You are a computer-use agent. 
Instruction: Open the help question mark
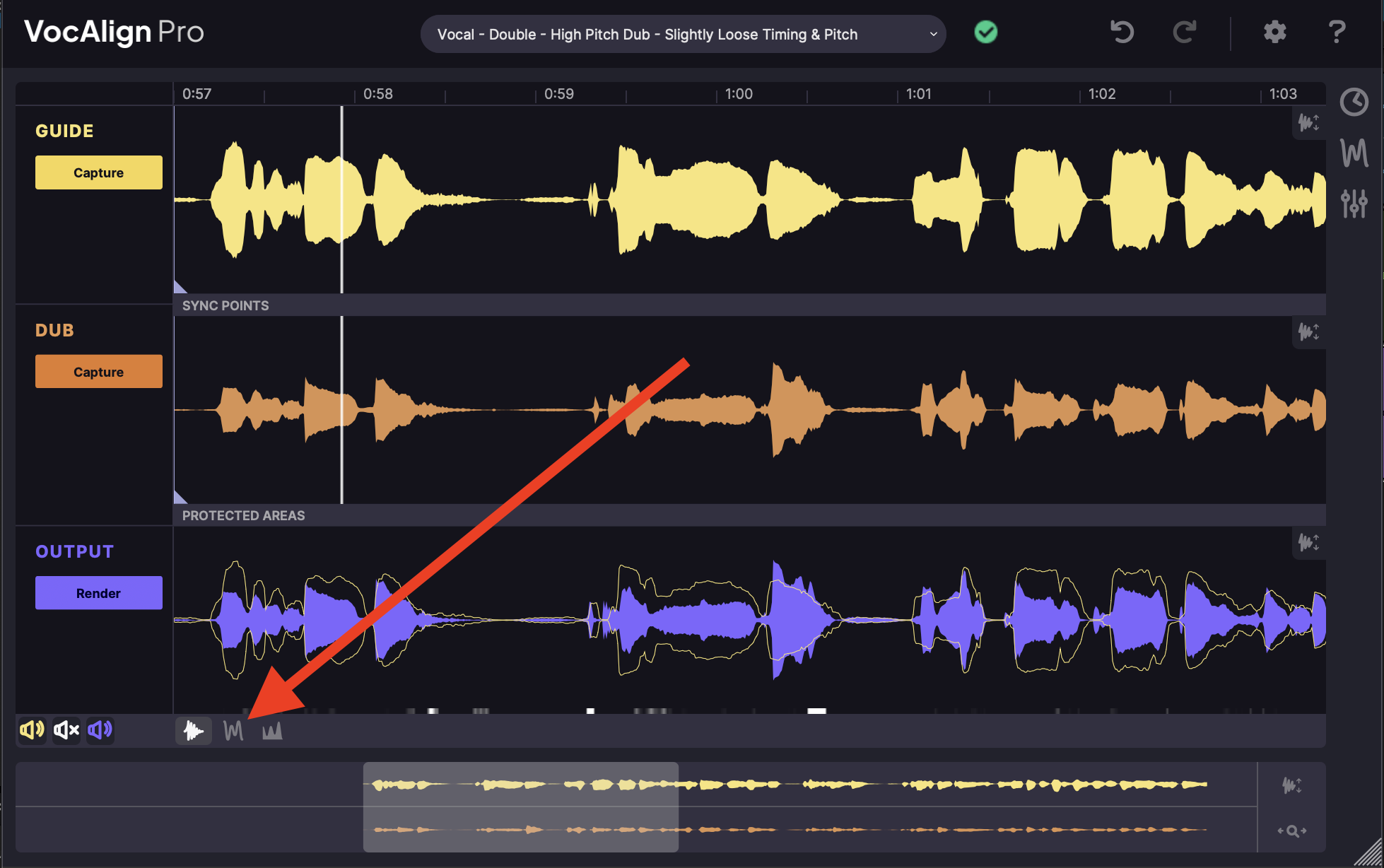[1336, 32]
